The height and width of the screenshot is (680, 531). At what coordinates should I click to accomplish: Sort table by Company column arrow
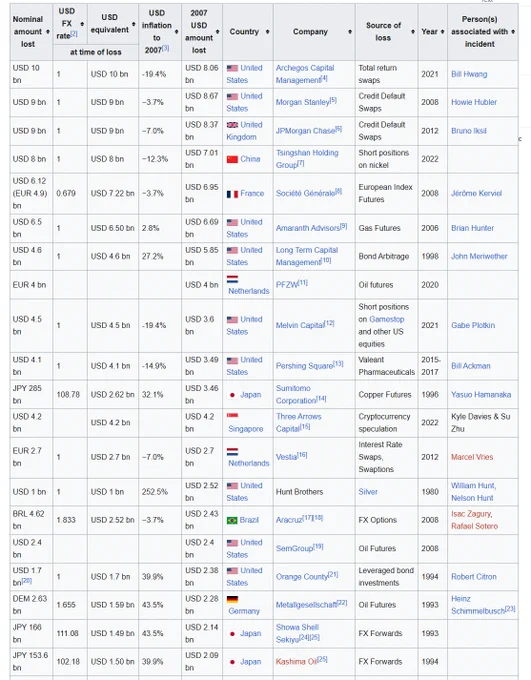[x=350, y=32]
